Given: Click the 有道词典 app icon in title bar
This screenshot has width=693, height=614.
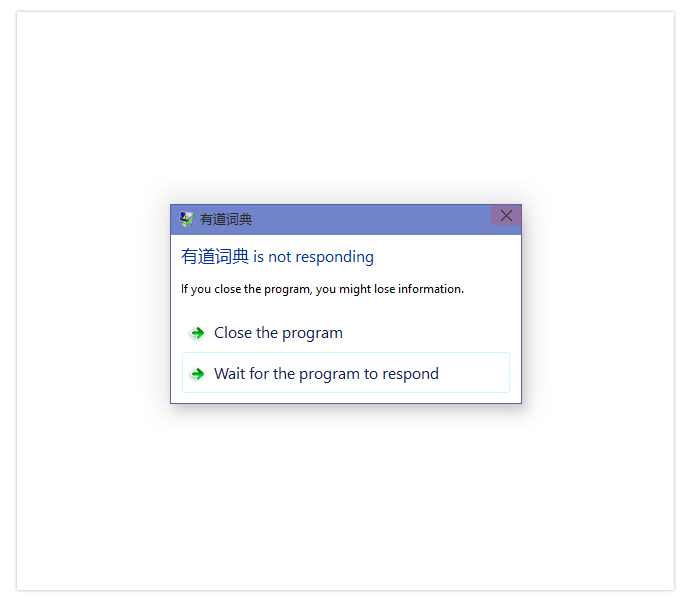Looking at the screenshot, I should click(186, 218).
